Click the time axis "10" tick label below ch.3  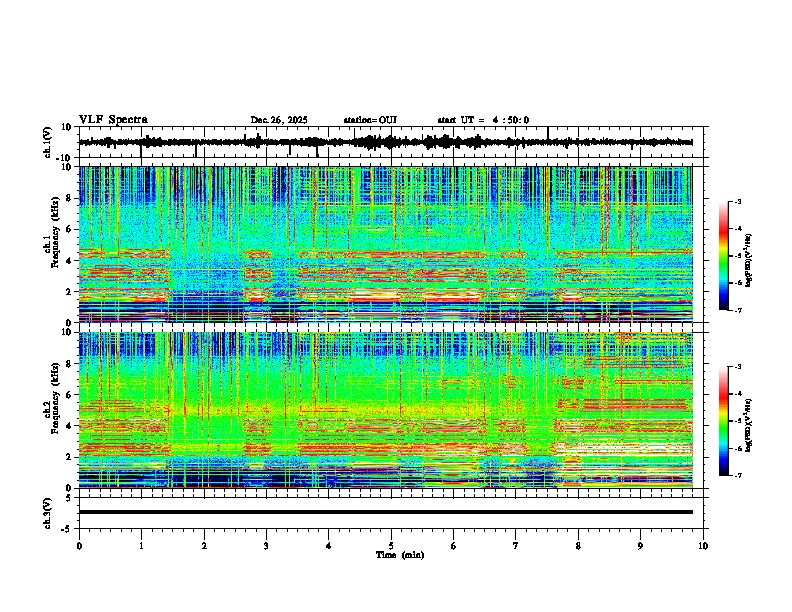click(x=703, y=546)
